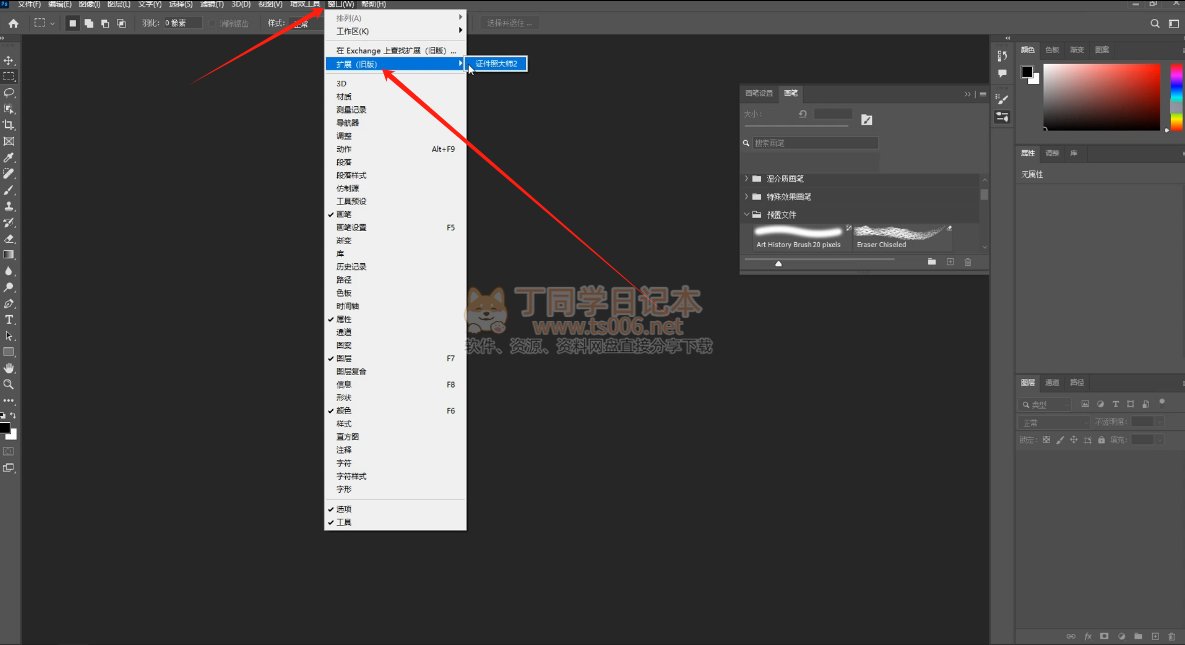Viewport: 1185px width, 645px height.
Task: Select the Pen tool
Action: pyautogui.click(x=9, y=304)
